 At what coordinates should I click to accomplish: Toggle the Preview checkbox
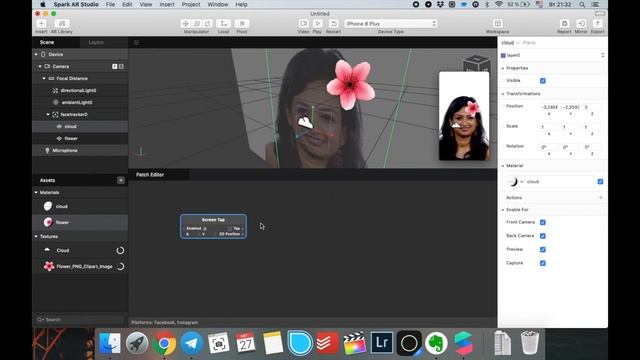click(x=542, y=249)
